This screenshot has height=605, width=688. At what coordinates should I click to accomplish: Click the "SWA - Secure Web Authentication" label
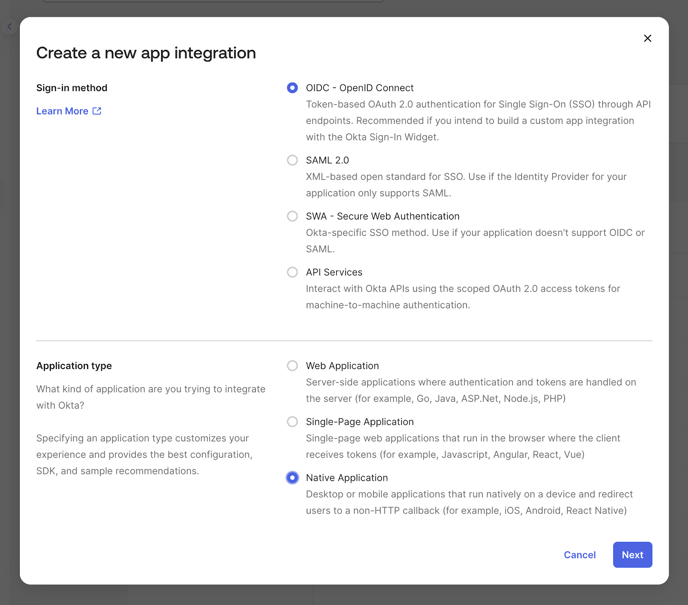click(382, 216)
